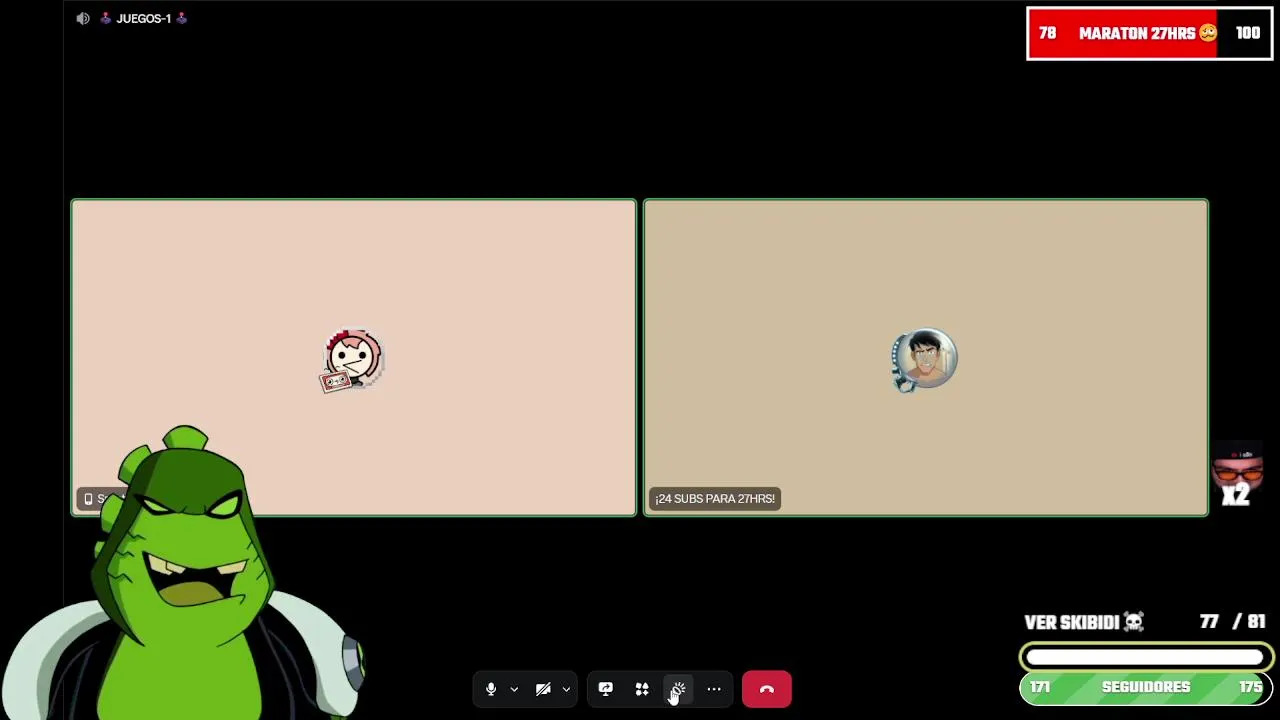
Task: Click the green cartoon character overlay
Action: coord(185,575)
